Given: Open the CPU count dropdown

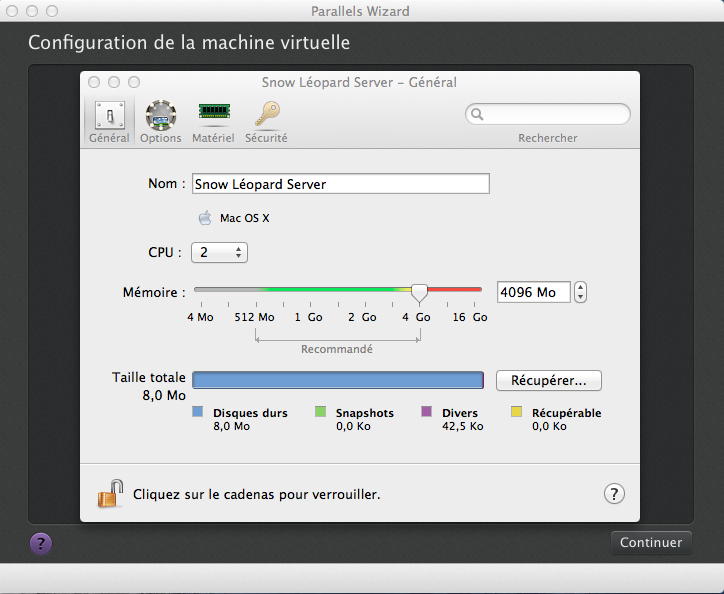Looking at the screenshot, I should pyautogui.click(x=219, y=253).
